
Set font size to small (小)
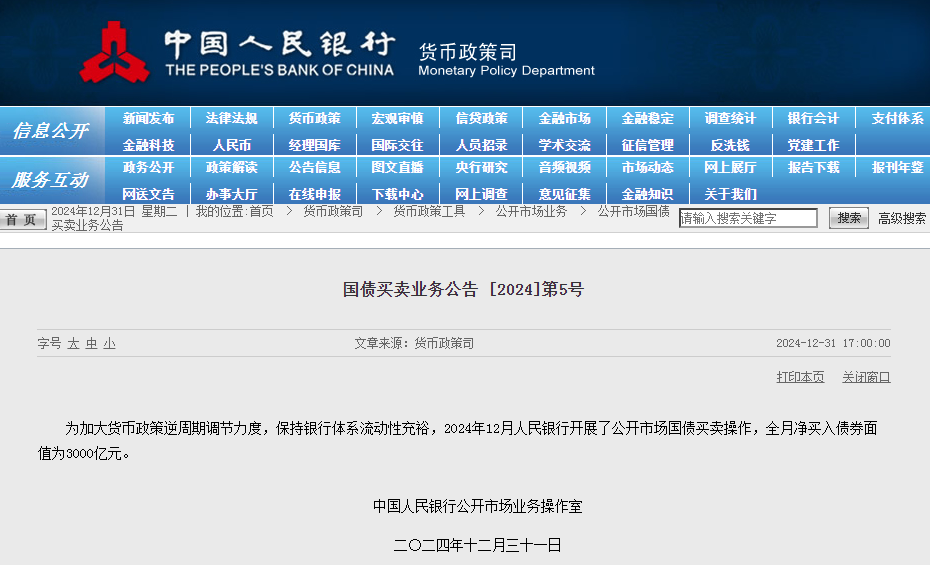tap(109, 343)
